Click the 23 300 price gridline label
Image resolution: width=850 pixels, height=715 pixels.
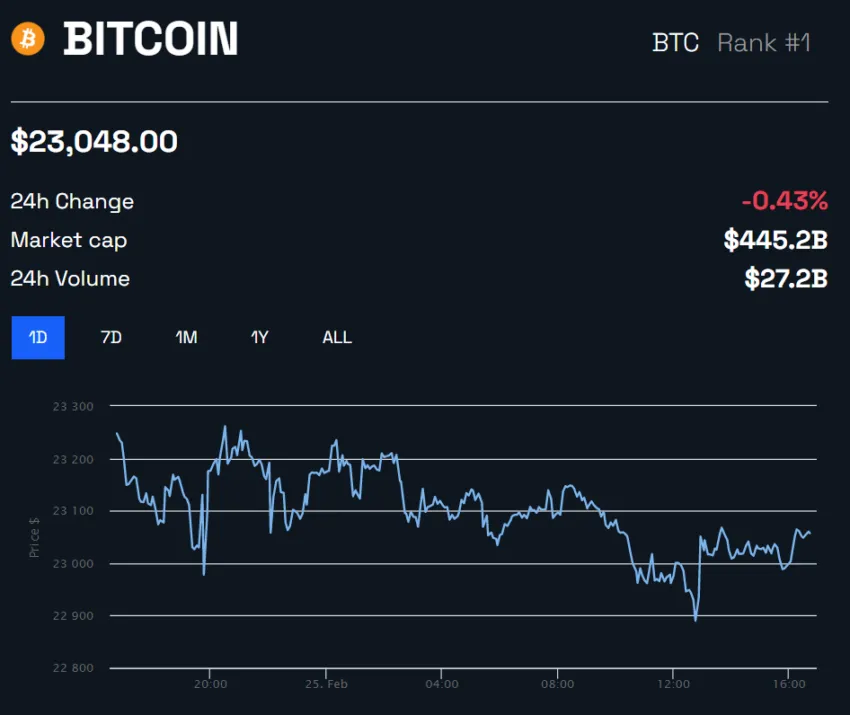tap(73, 407)
